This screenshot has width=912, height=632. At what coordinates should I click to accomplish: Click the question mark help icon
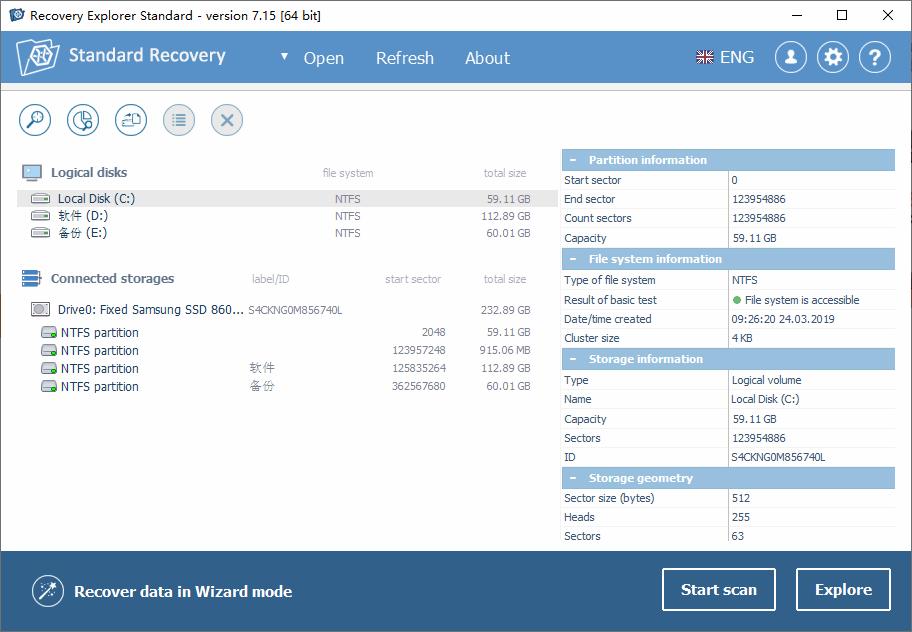875,57
